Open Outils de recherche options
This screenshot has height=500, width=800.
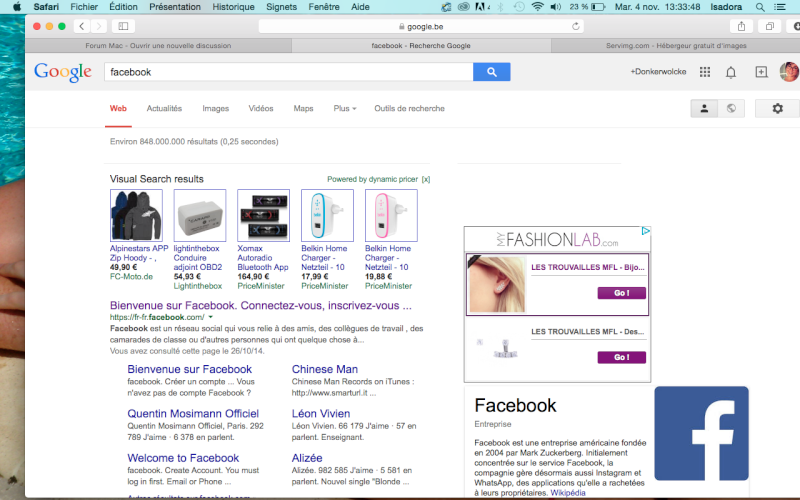point(409,108)
